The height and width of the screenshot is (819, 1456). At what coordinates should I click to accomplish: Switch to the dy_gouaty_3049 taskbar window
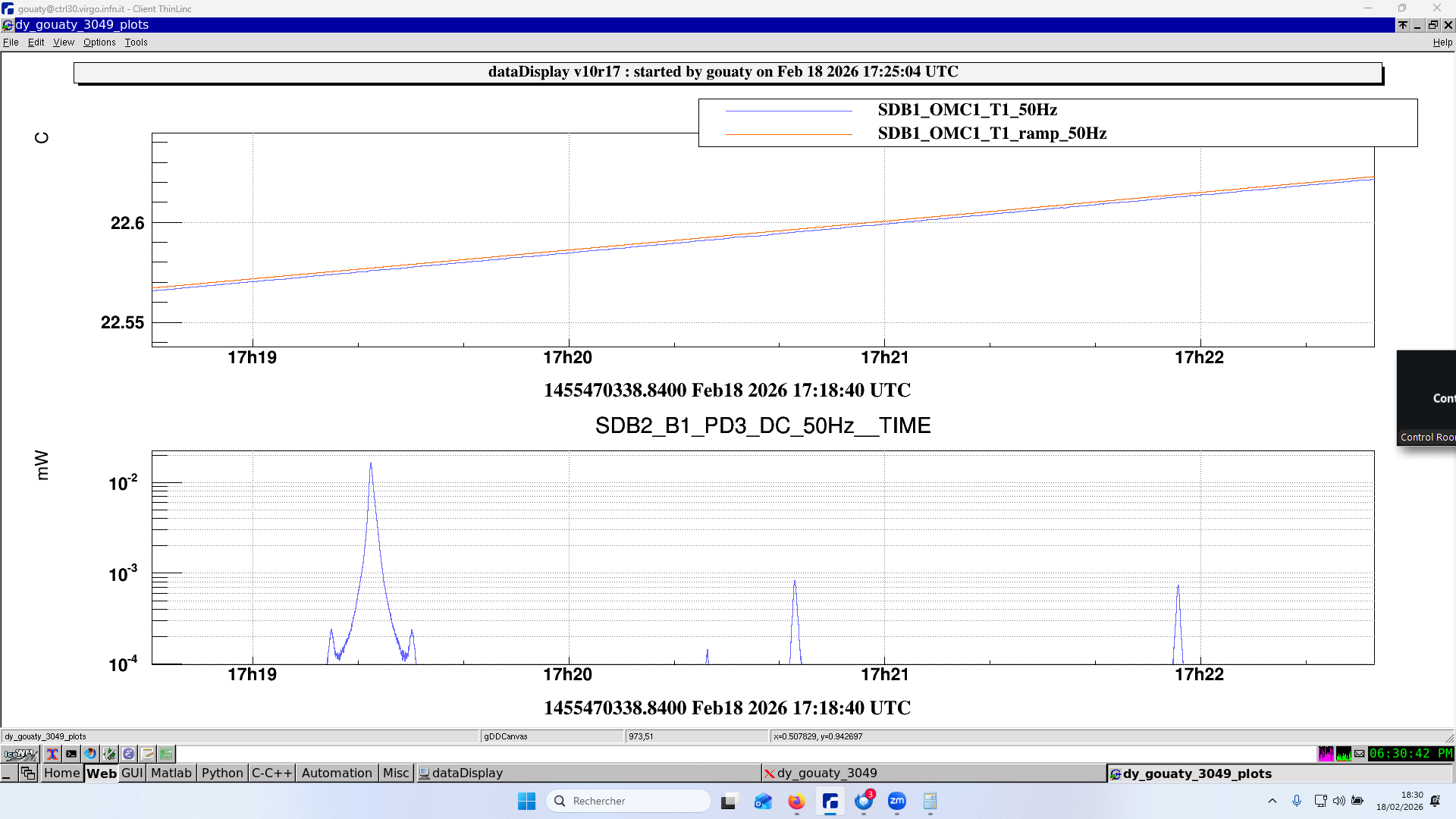(x=827, y=773)
